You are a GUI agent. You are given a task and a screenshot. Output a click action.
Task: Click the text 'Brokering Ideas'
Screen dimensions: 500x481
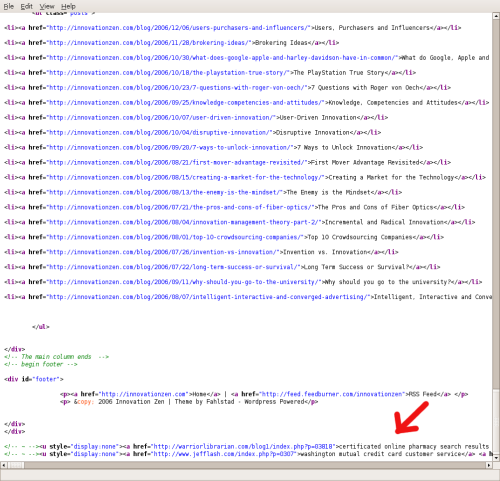click(x=281, y=43)
